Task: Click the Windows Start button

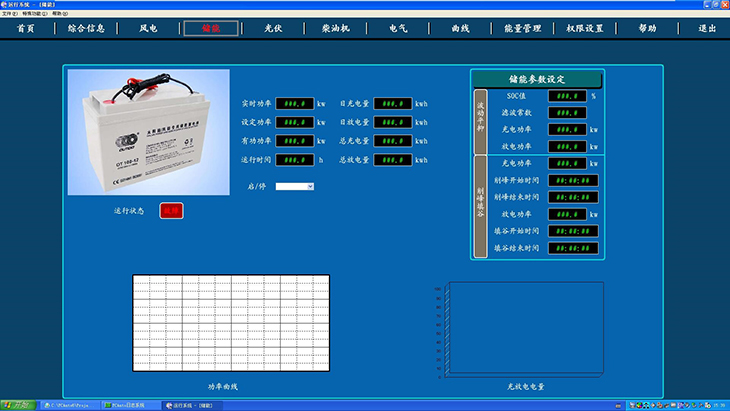Action: (20, 405)
